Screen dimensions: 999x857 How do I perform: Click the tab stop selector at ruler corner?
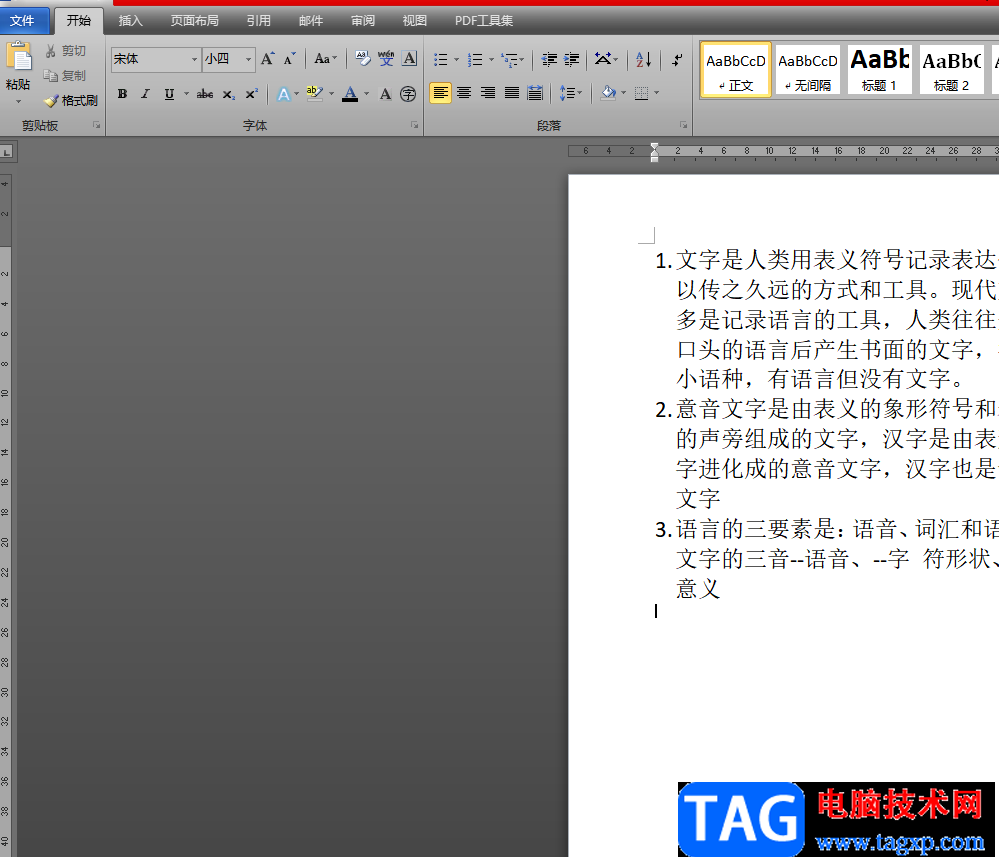click(7, 152)
